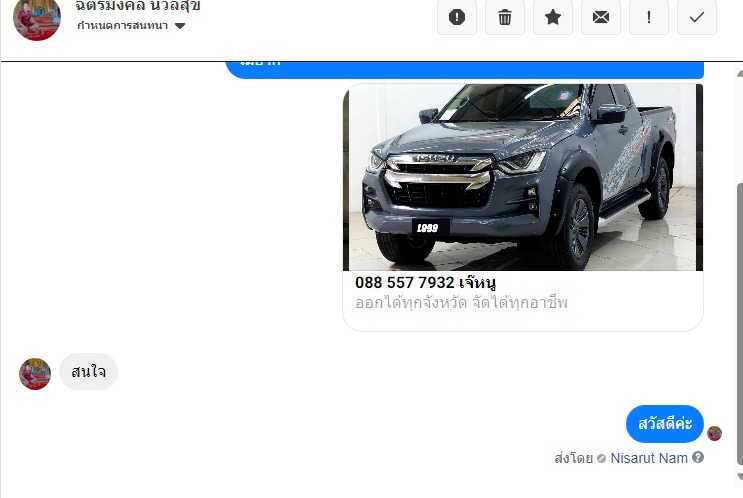Click the '088 557 7932 เจ๊หนู' card title
The width and height of the screenshot is (743, 498).
pos(425,283)
